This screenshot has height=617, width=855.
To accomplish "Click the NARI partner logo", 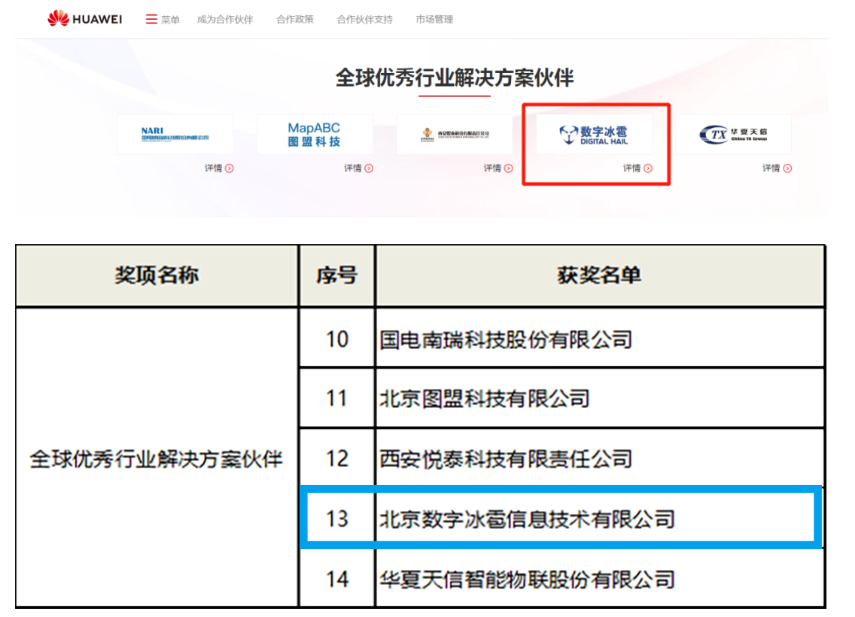I will point(175,135).
